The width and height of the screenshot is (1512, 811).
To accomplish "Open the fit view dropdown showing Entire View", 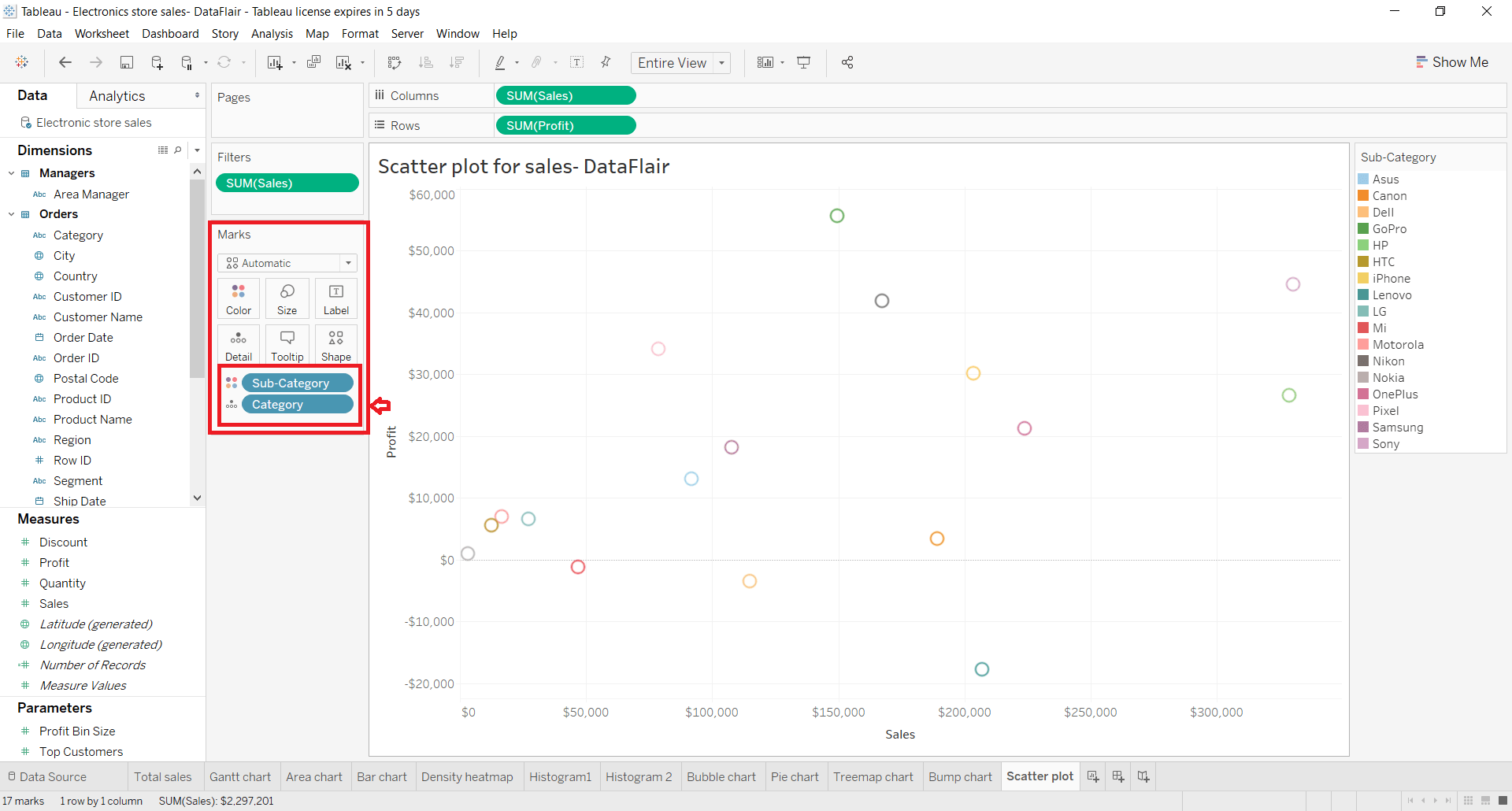I will click(x=721, y=62).
